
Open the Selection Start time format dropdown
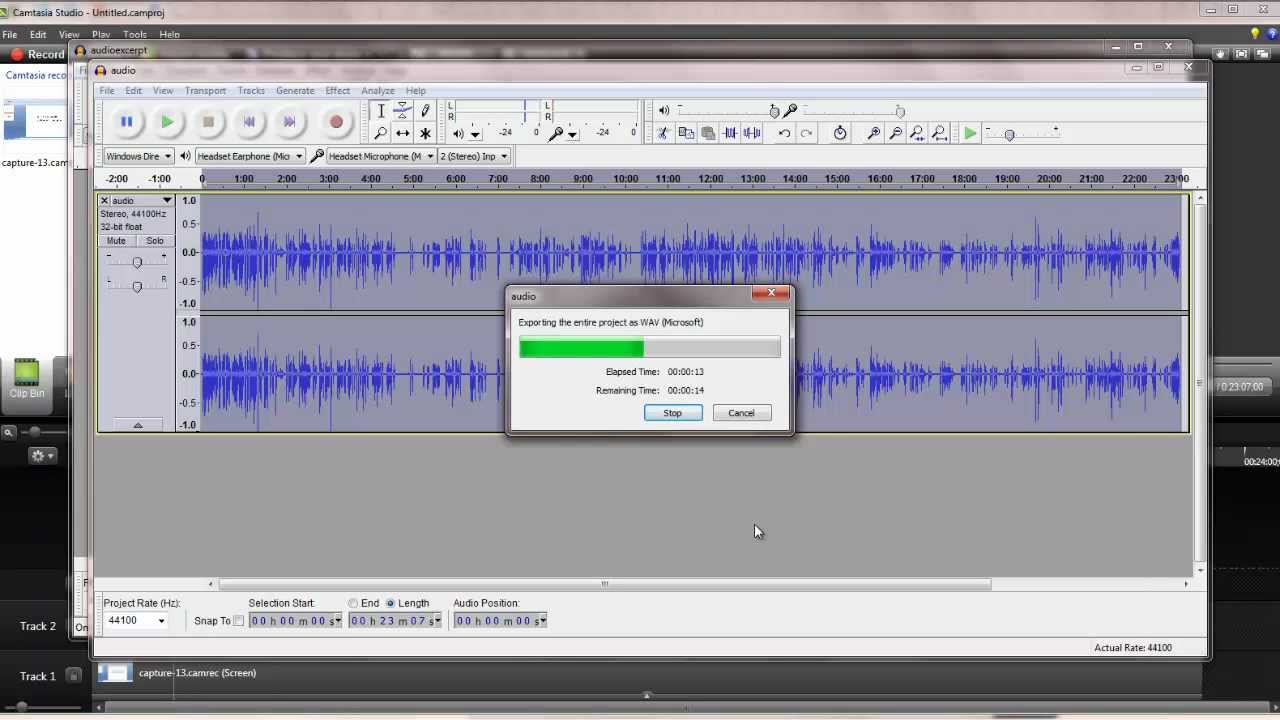click(x=338, y=621)
